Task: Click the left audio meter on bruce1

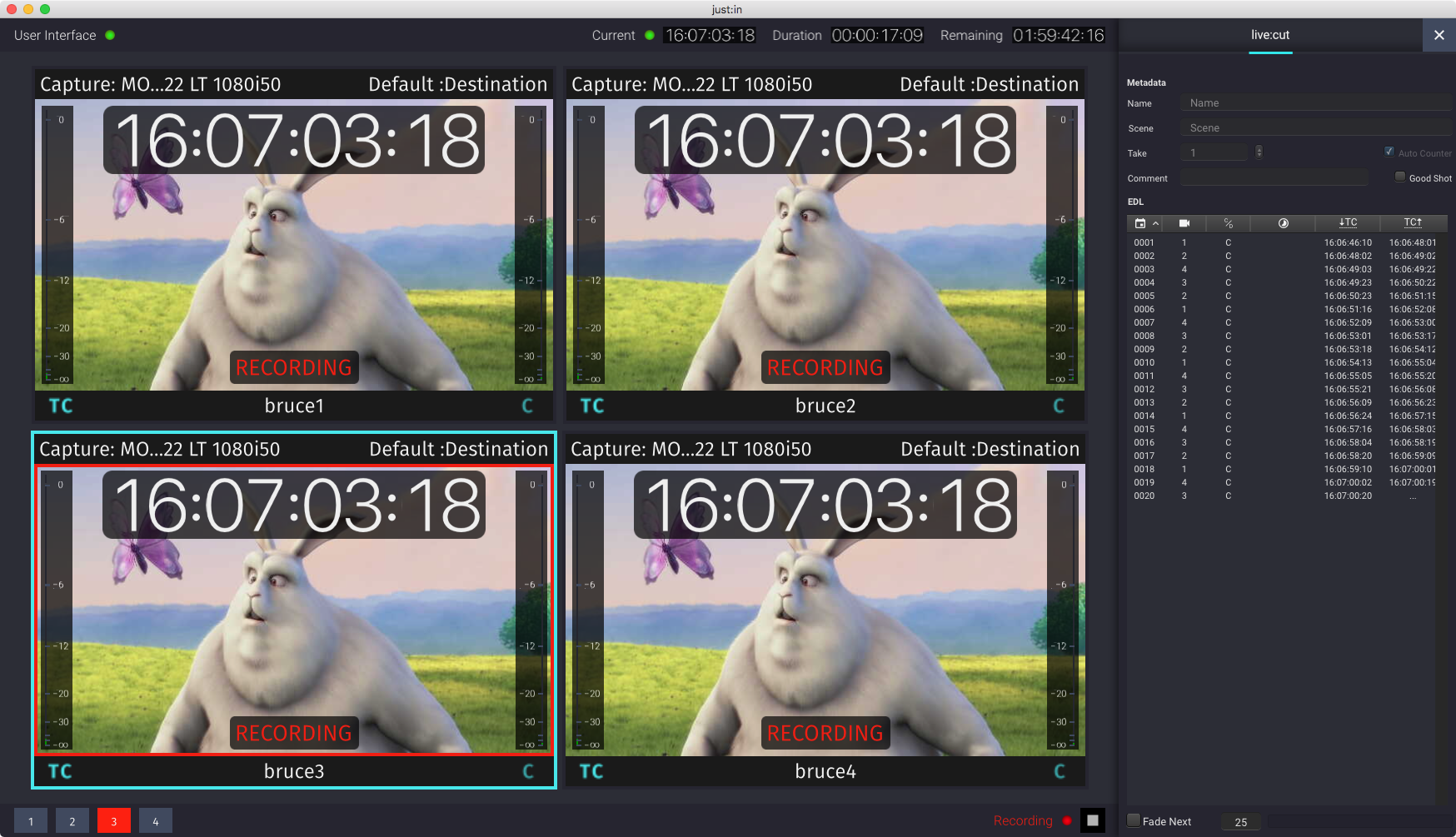Action: (58, 245)
